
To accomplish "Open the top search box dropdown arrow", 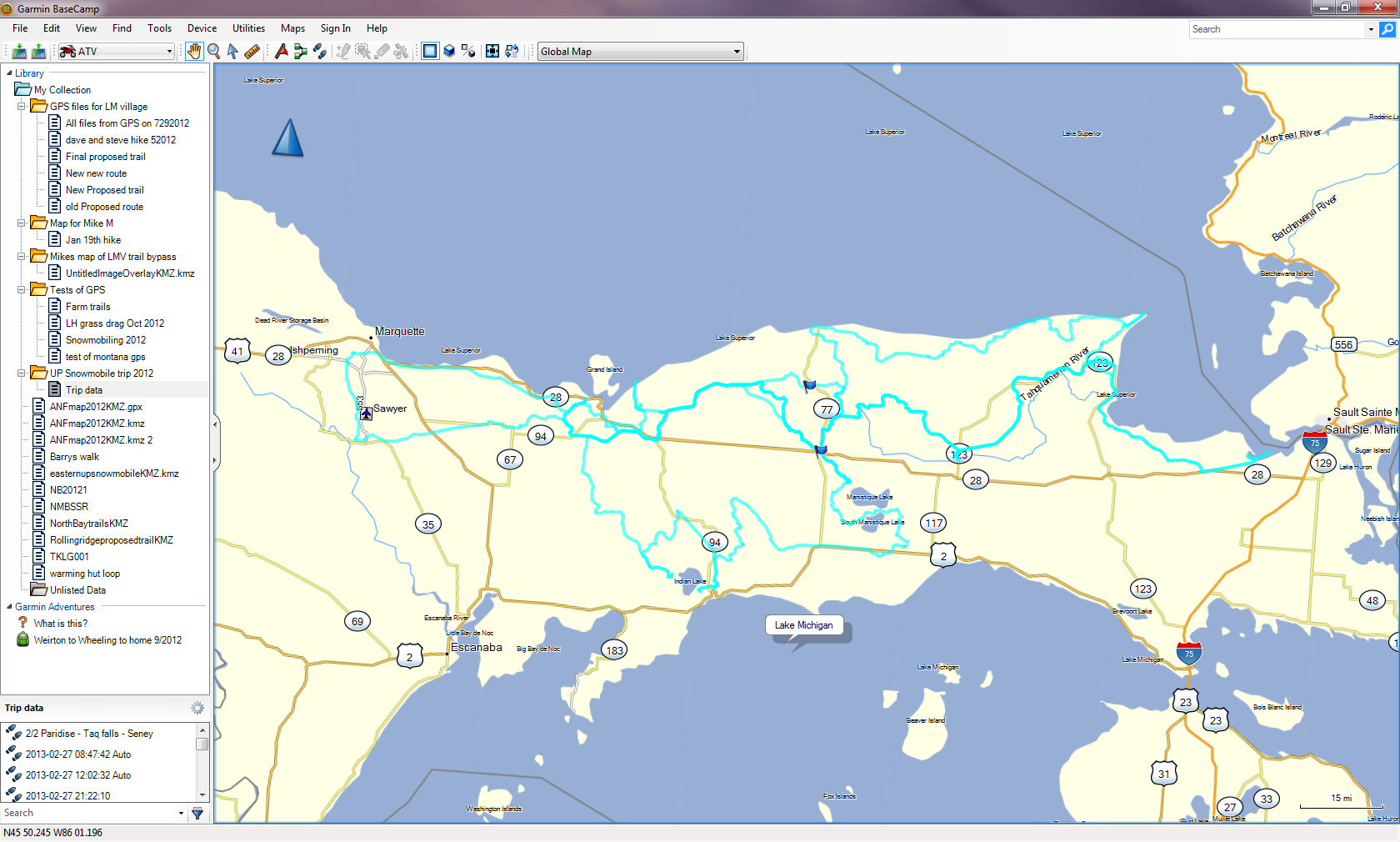I will (1371, 30).
